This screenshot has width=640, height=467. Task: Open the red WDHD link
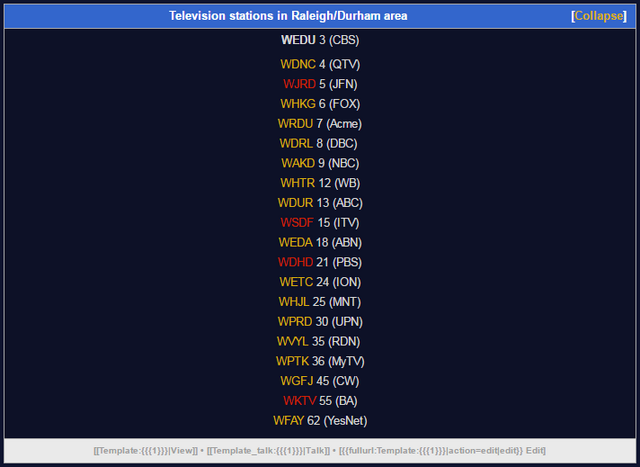296,262
